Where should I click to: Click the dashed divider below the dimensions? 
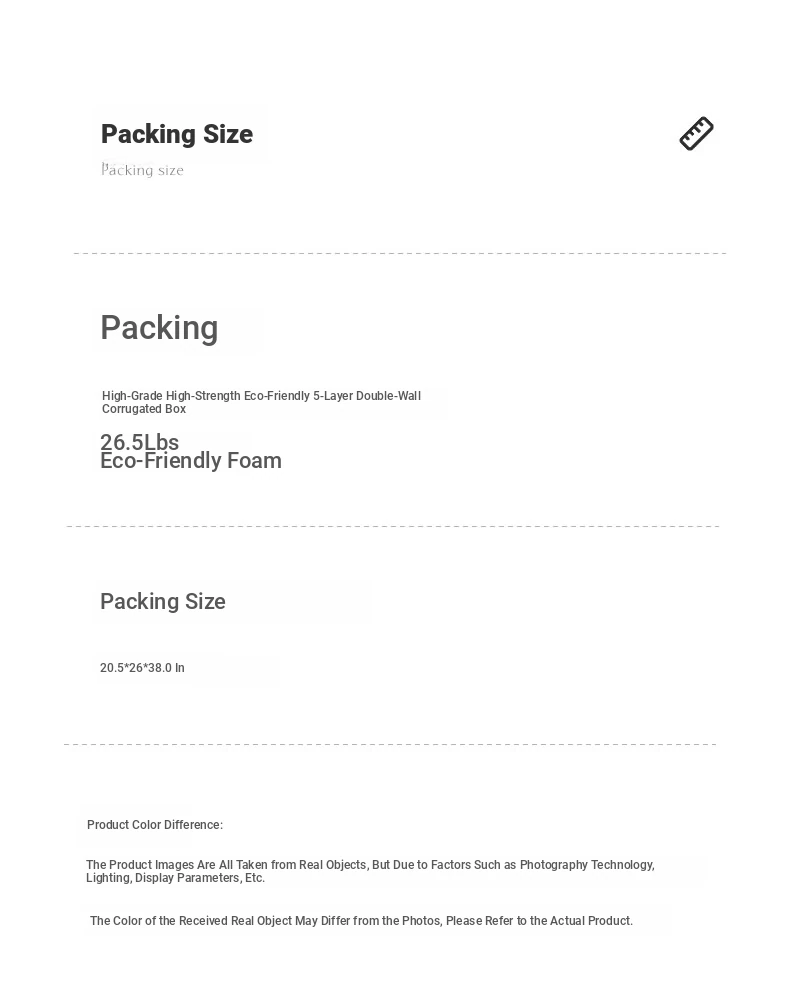(x=390, y=744)
